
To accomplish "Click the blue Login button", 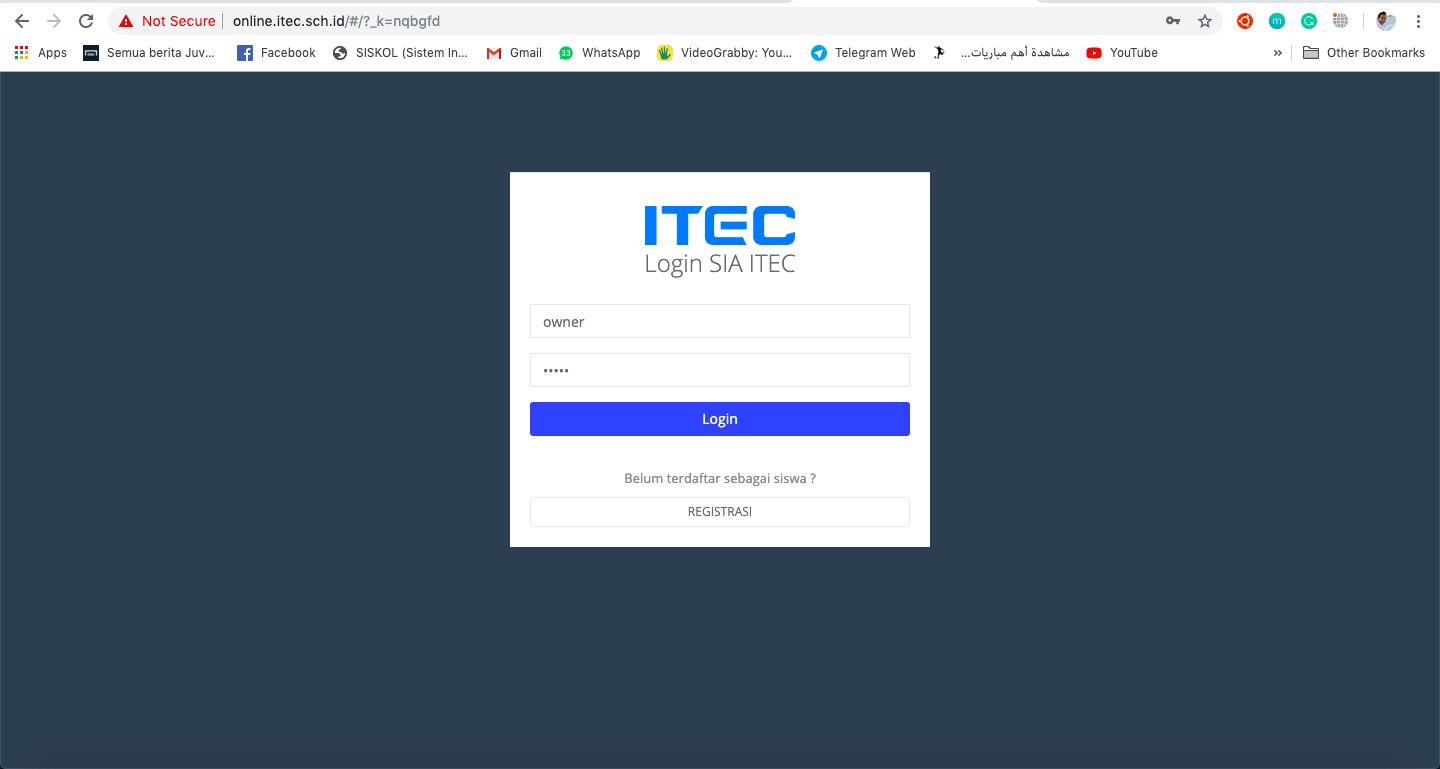I will coord(720,419).
